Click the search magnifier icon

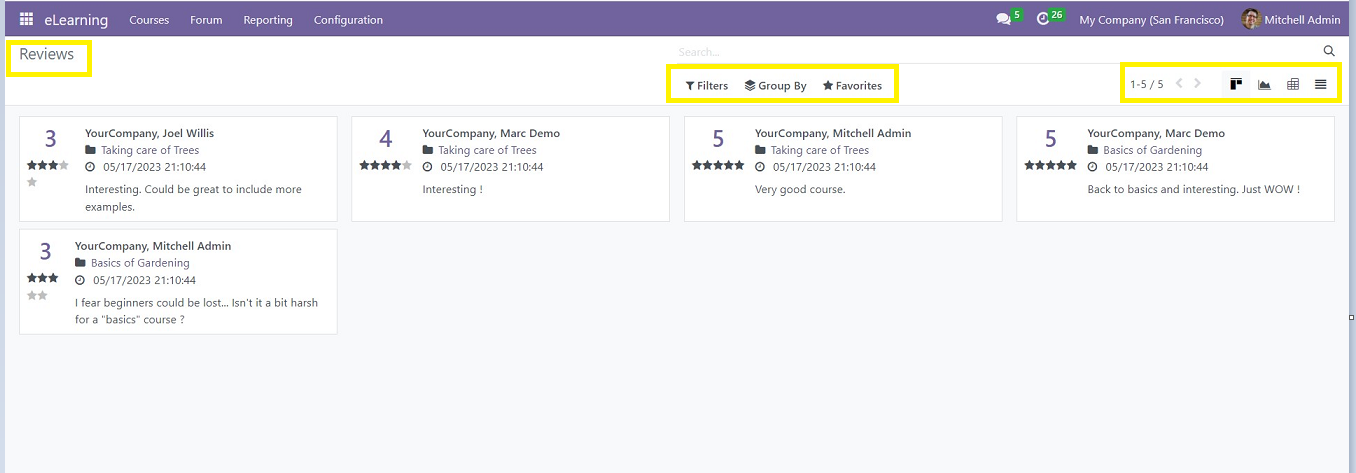click(x=1329, y=51)
